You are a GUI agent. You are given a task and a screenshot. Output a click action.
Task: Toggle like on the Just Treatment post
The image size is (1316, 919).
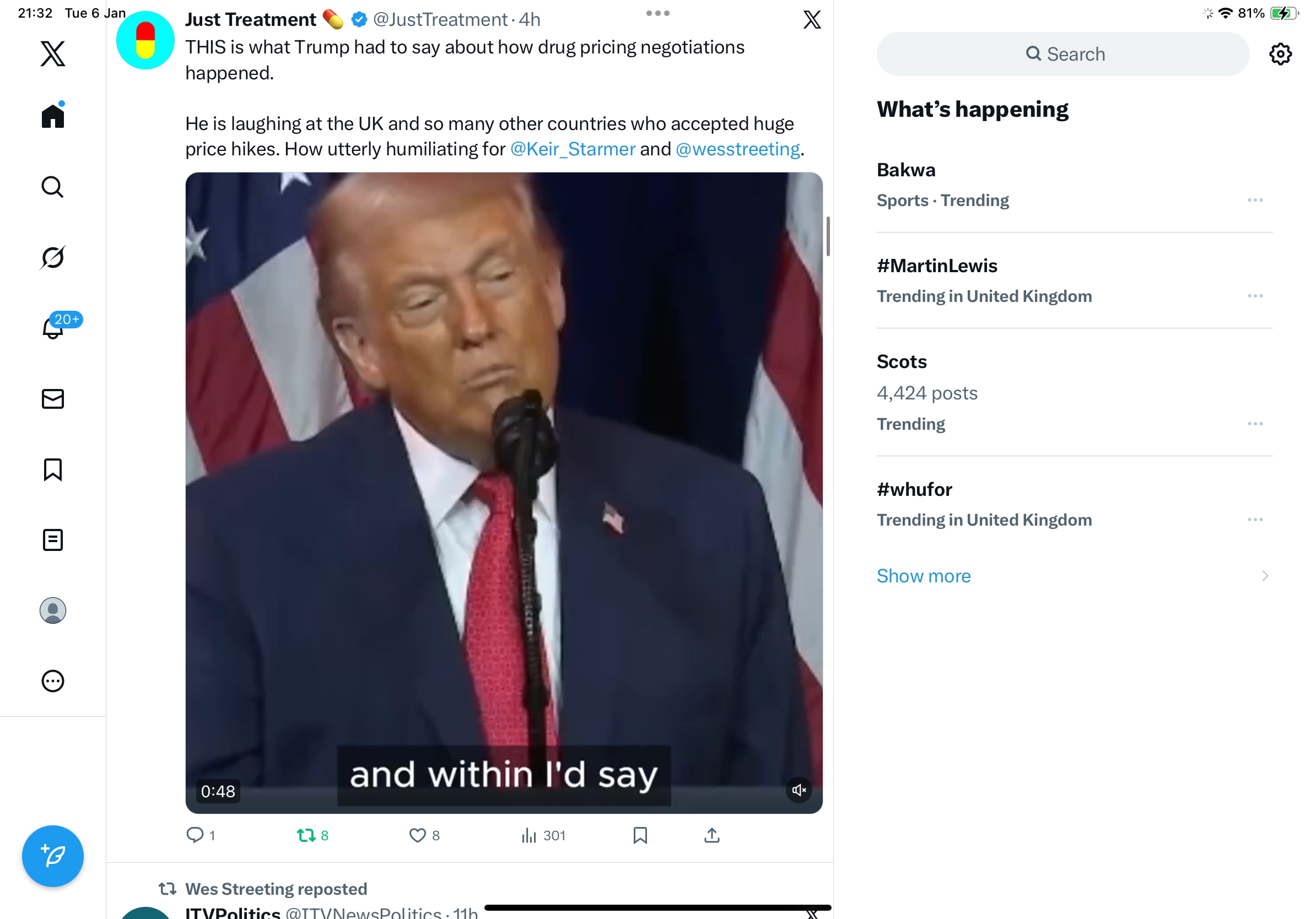coord(417,835)
